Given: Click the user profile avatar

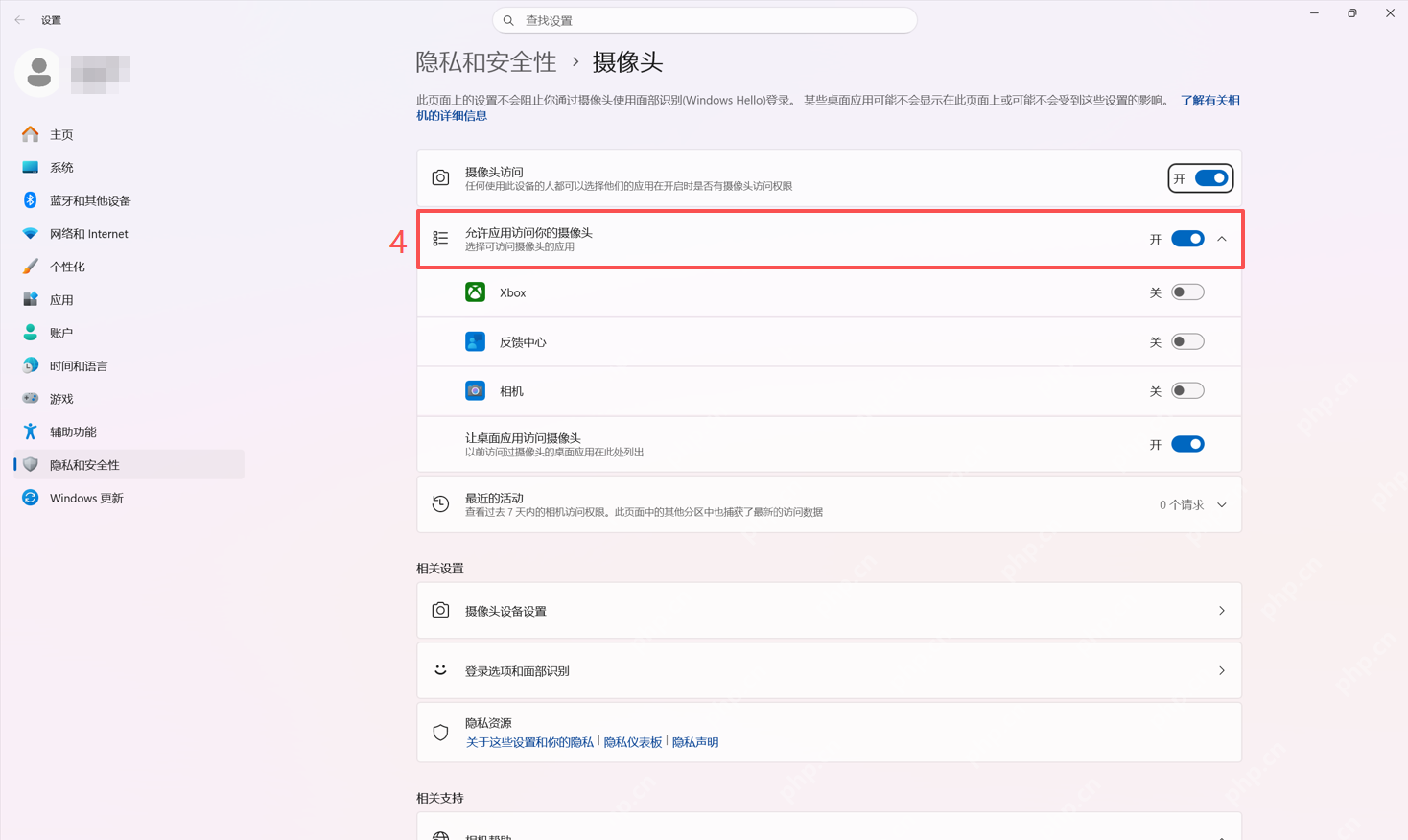Looking at the screenshot, I should click(38, 73).
